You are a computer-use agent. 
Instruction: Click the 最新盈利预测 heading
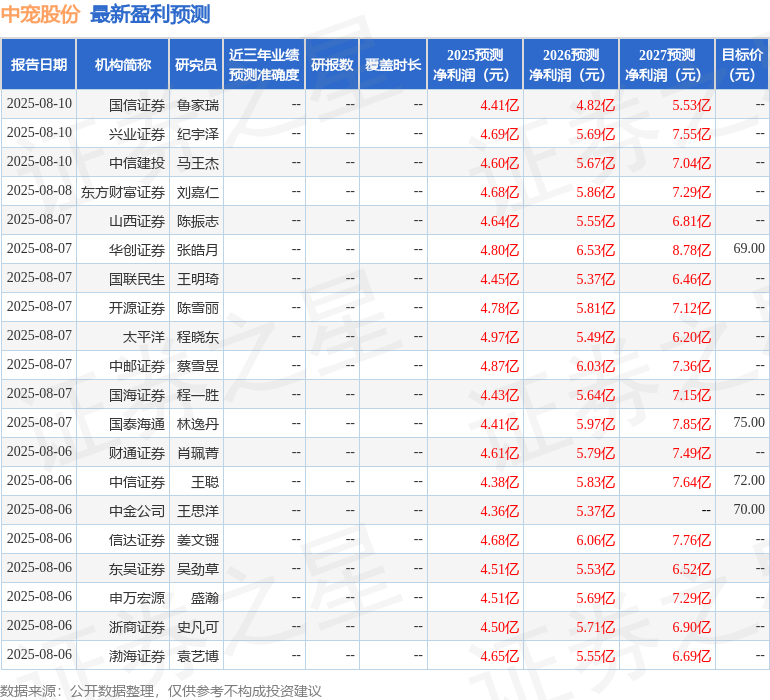click(x=150, y=14)
